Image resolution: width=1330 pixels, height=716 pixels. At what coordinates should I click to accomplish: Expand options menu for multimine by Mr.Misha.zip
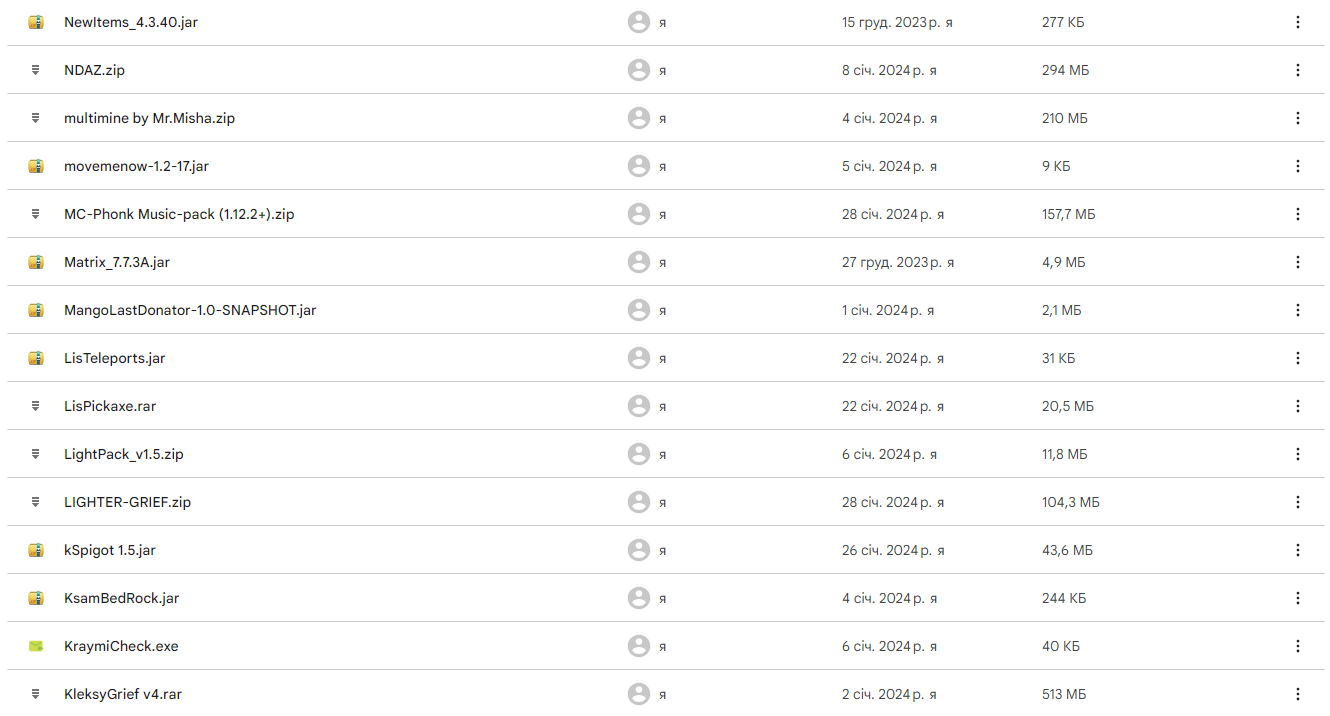tap(1297, 118)
